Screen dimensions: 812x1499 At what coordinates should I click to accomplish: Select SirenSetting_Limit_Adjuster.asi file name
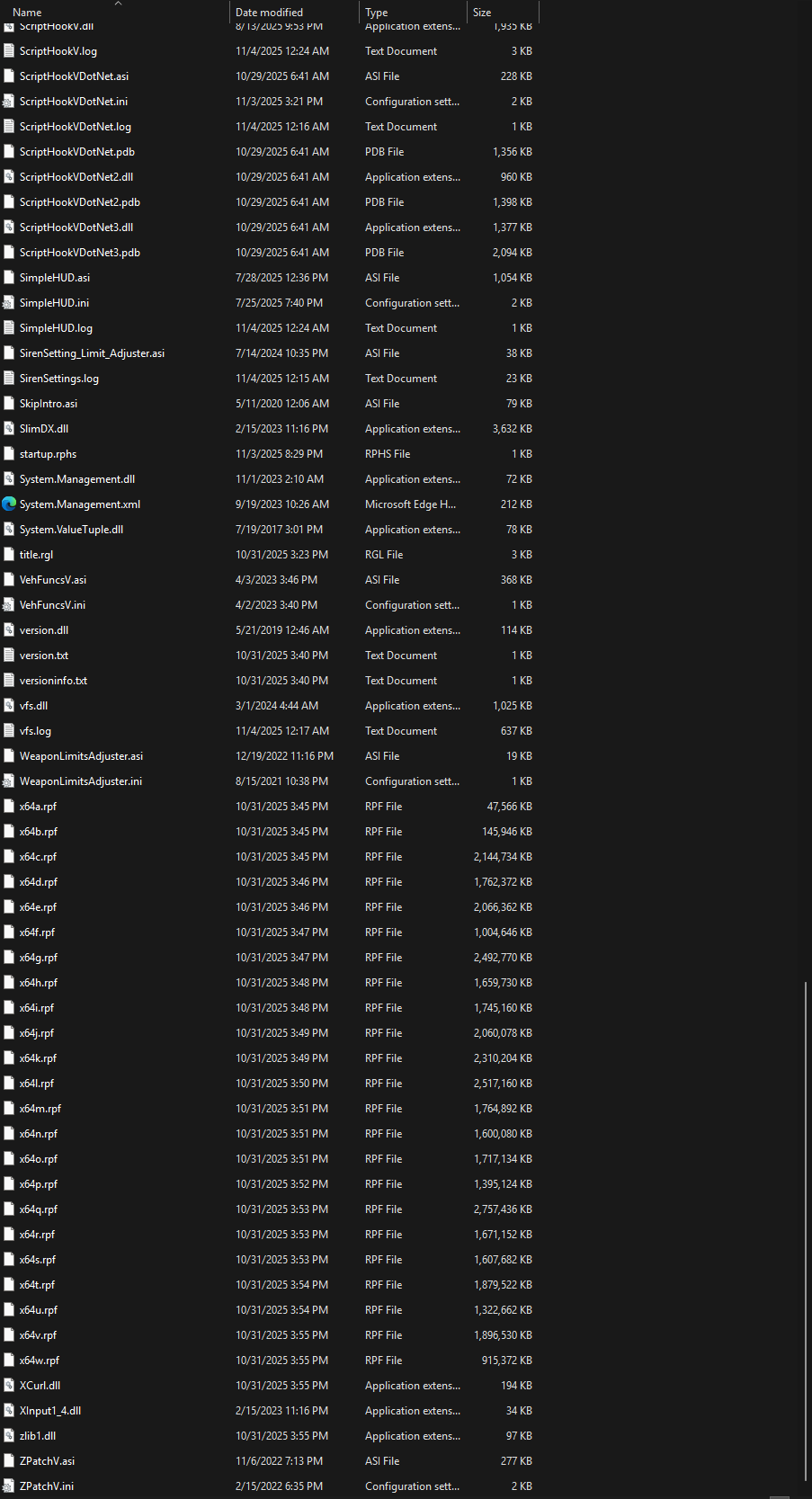pos(92,353)
